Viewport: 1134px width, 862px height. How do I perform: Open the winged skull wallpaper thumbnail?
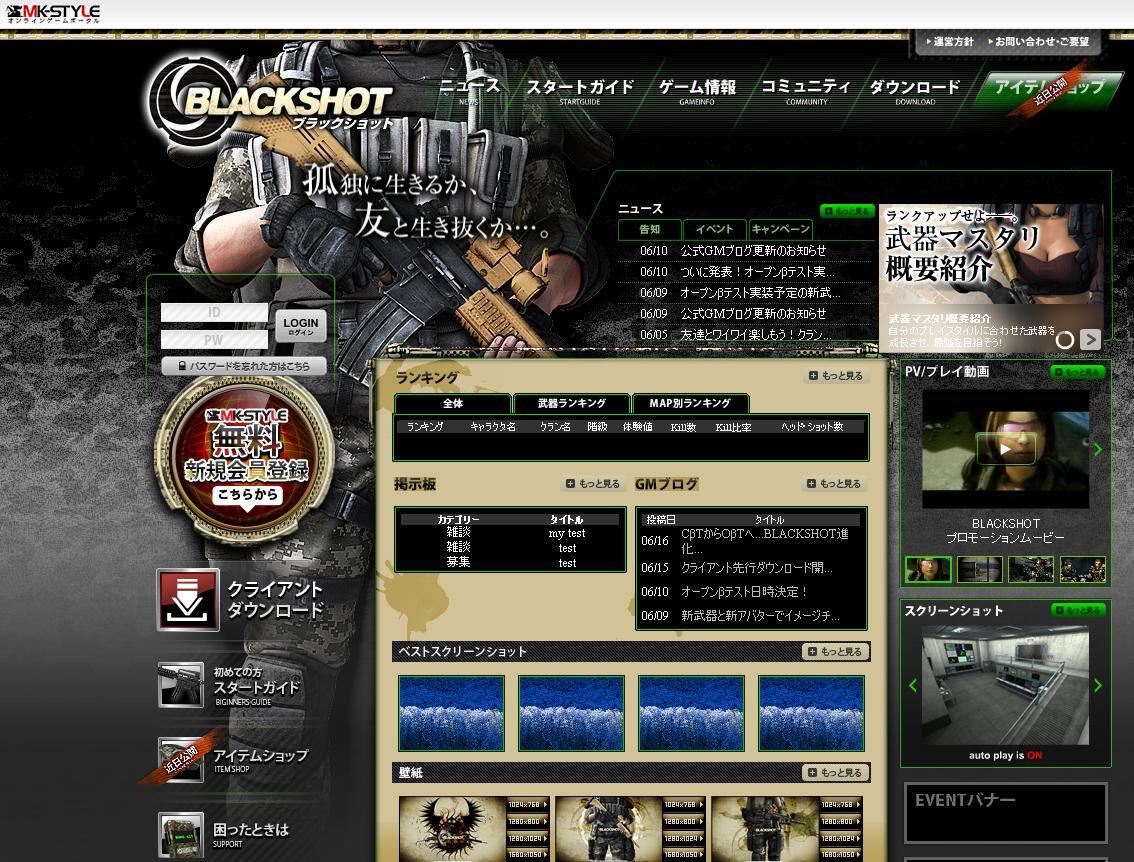click(454, 829)
